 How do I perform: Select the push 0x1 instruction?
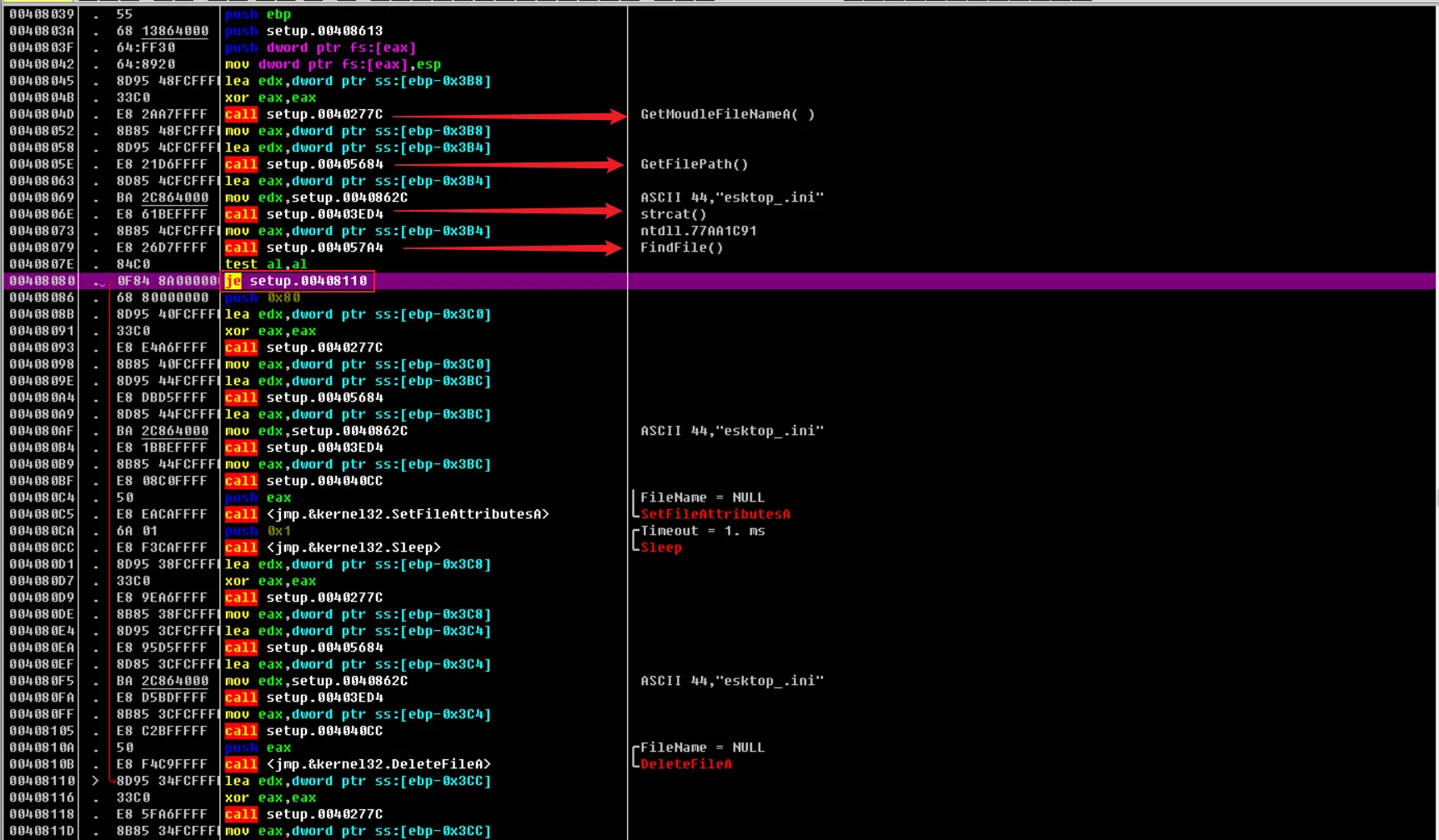[258, 531]
